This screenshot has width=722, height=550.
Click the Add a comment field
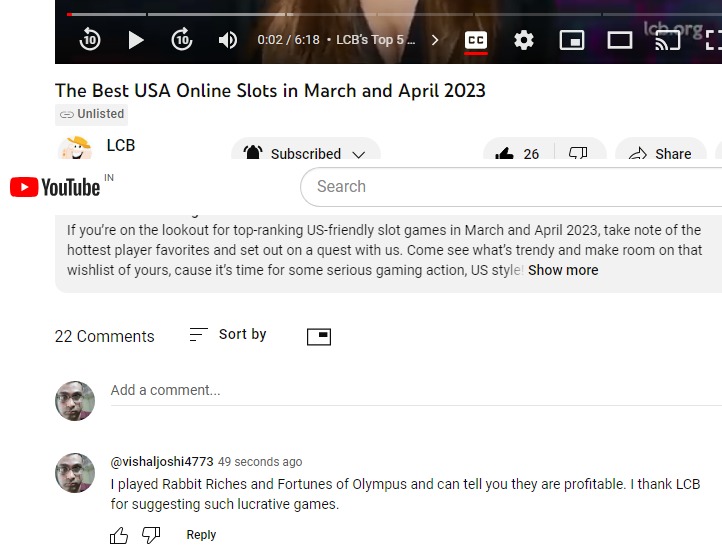click(416, 390)
